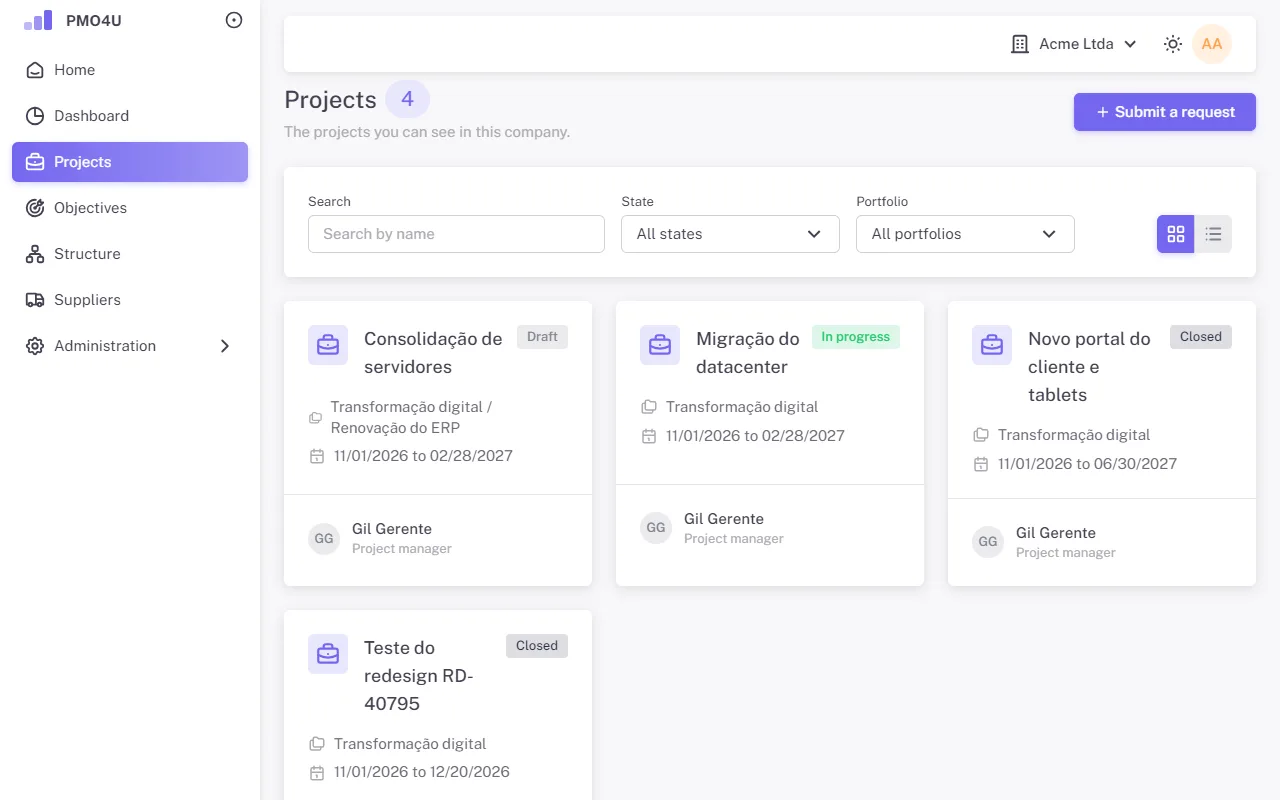Open the Migração do datacenter project
The width and height of the screenshot is (1280, 800).
tap(748, 353)
